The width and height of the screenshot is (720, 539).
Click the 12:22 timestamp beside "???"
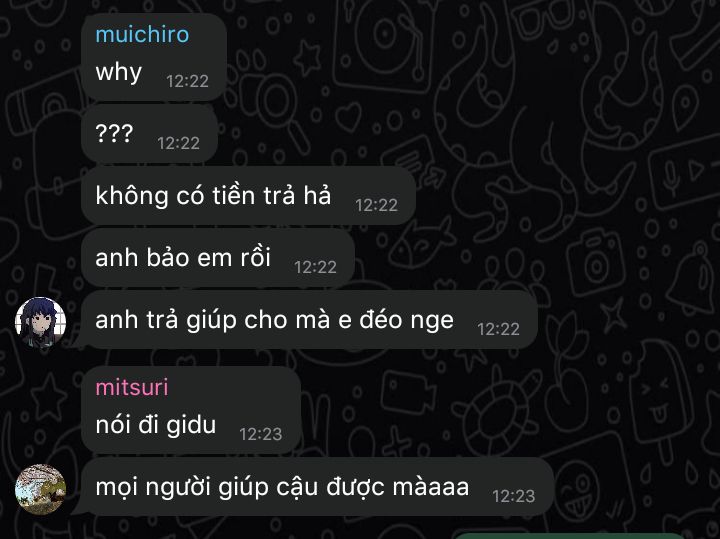click(179, 143)
